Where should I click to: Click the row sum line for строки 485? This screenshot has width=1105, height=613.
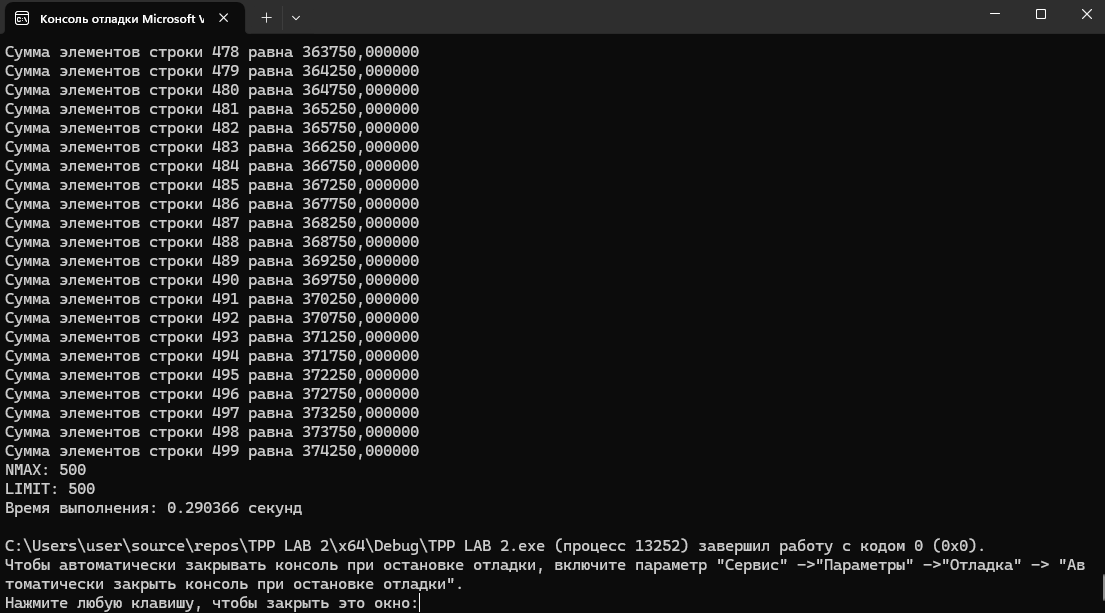point(212,185)
